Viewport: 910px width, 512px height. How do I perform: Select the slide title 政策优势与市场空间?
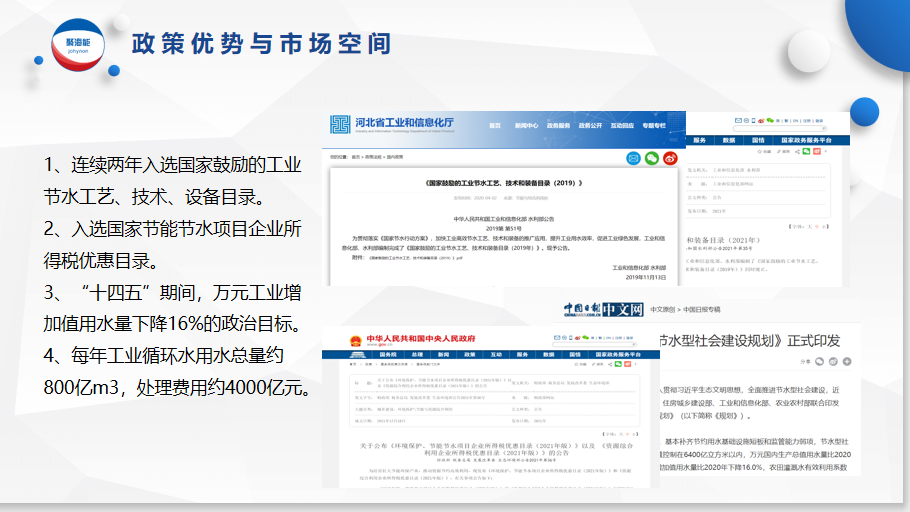coord(261,44)
